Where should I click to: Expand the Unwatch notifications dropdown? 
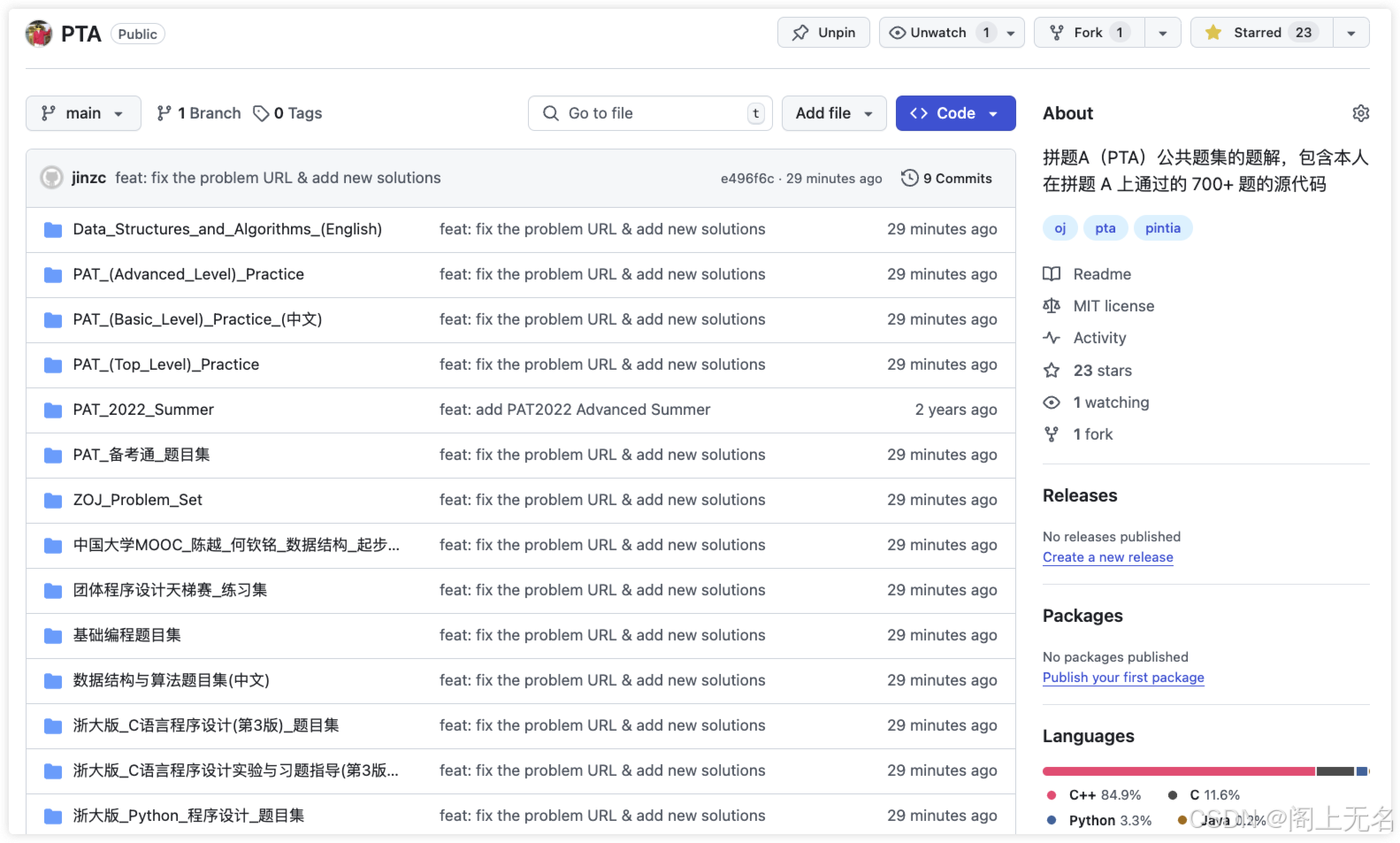click(x=952, y=33)
